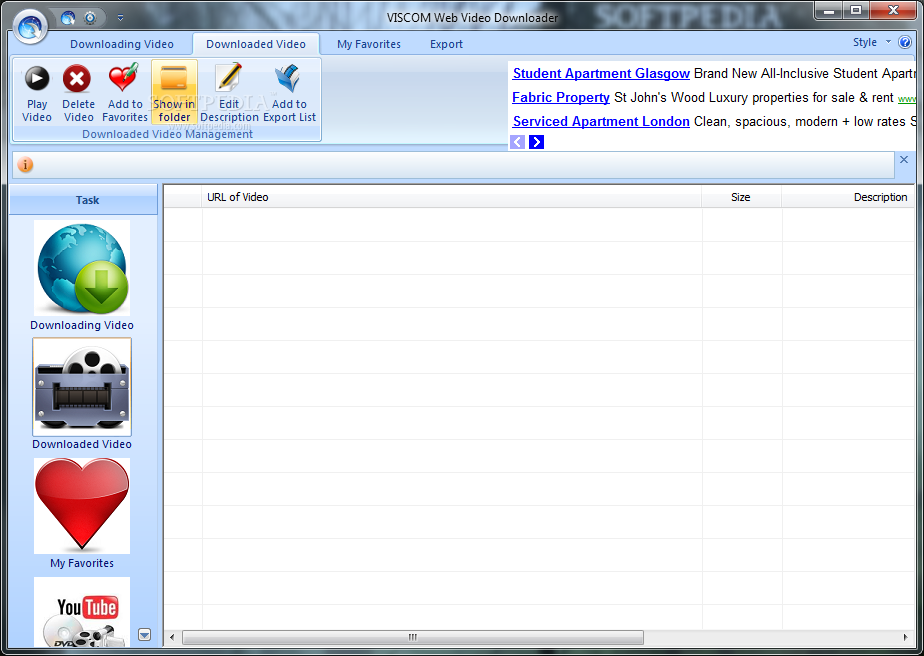Open the Serviced Apartment London ad link
Image resolution: width=924 pixels, height=656 pixels.
(601, 121)
